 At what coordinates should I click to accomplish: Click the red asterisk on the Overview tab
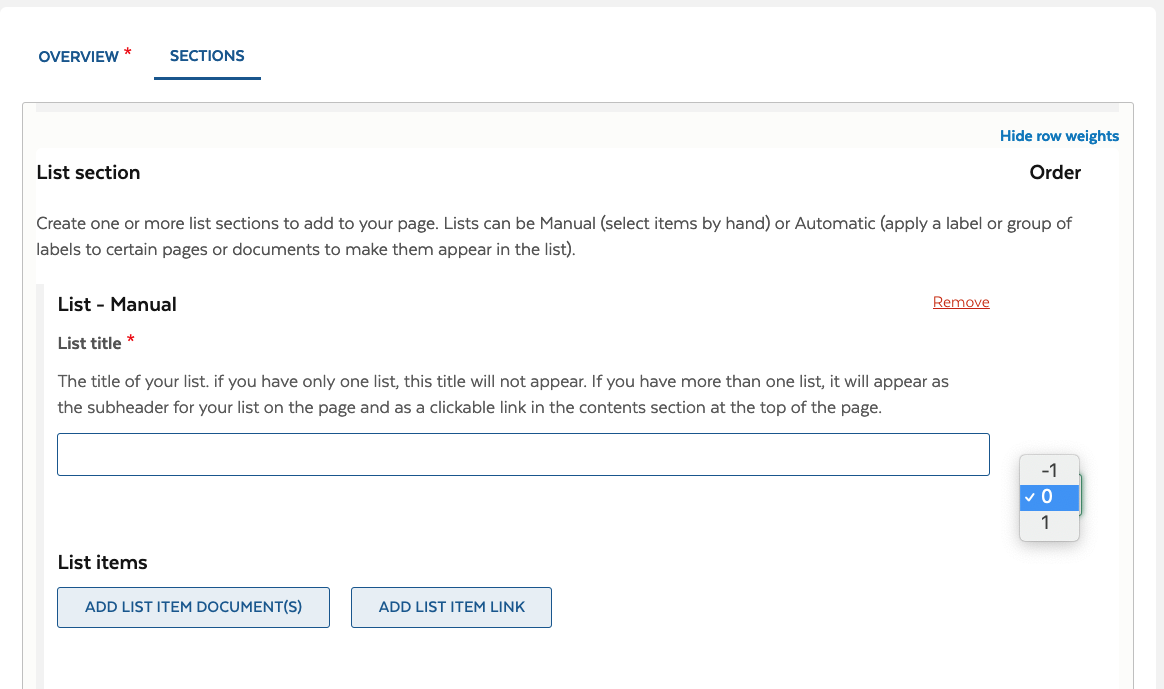pyautogui.click(x=128, y=52)
